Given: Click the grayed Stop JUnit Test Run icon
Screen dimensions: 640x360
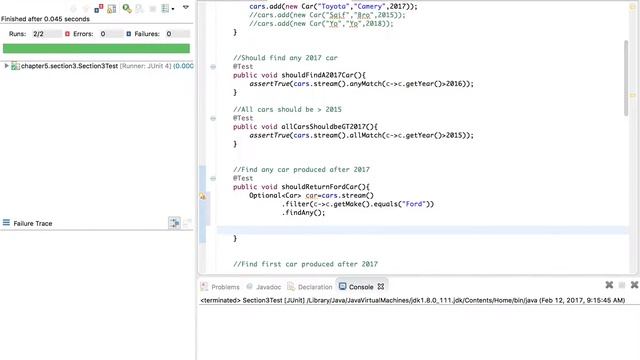Looking at the screenshot, I should point(153,9).
